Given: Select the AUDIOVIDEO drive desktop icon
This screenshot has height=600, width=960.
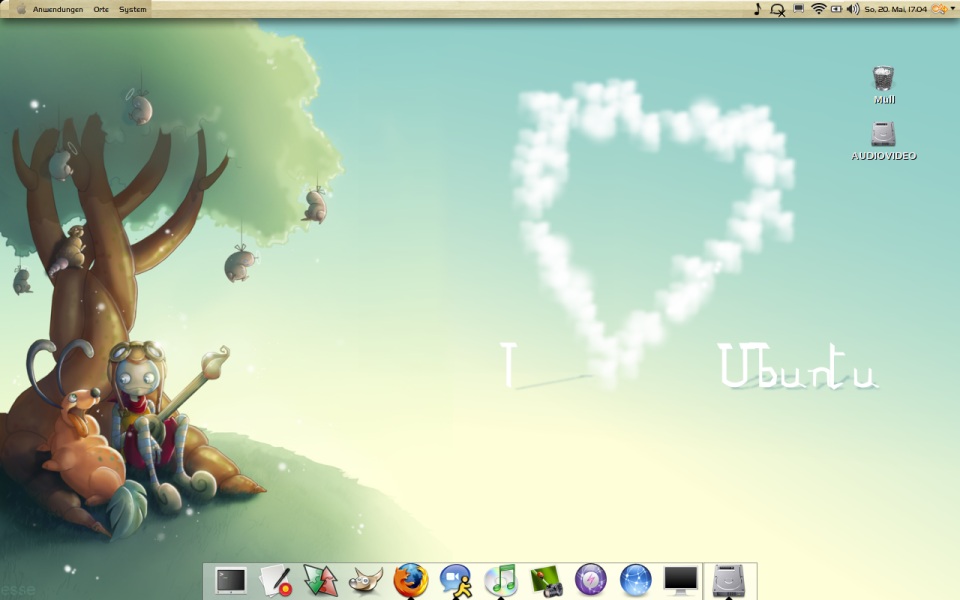Looking at the screenshot, I should click(883, 134).
